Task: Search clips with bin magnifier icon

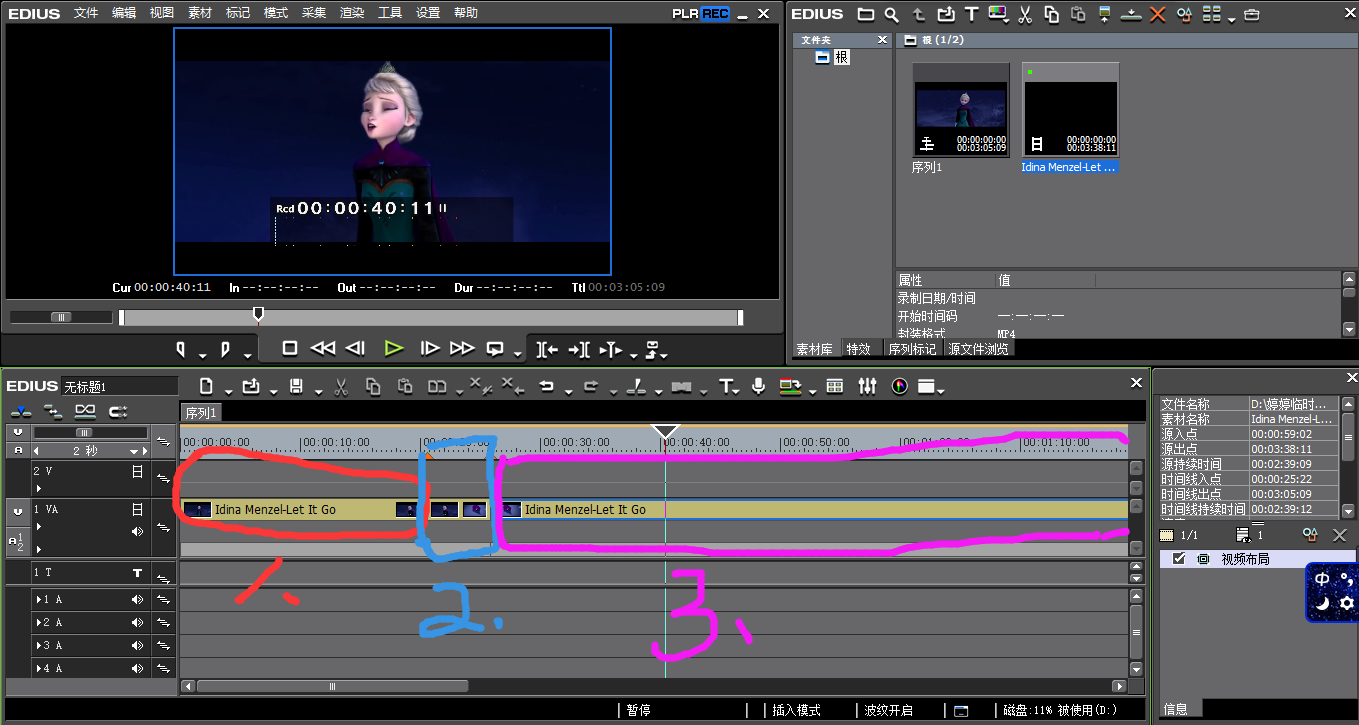Action: (x=891, y=14)
